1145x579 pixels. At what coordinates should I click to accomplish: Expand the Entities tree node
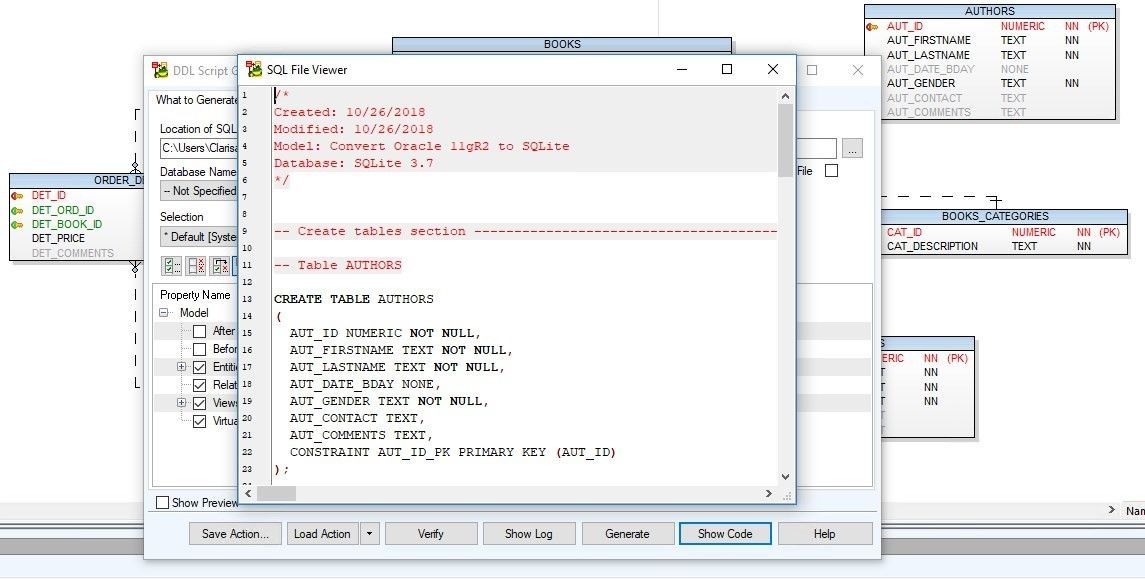pos(181,367)
